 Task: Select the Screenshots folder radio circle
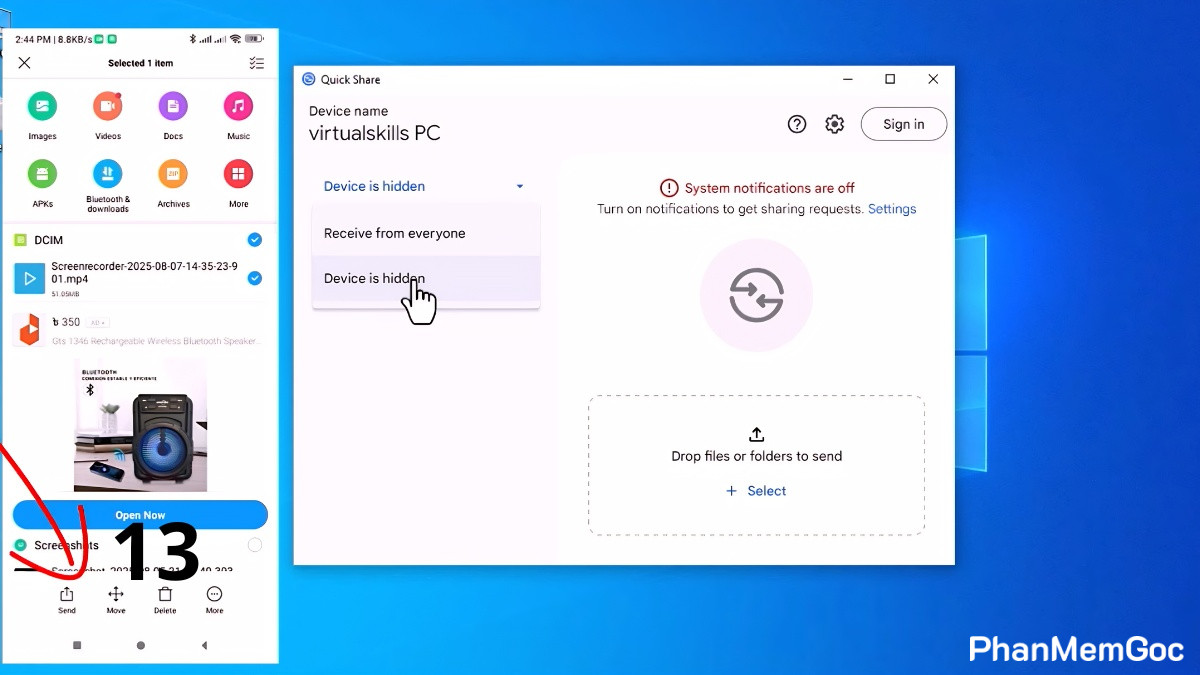point(255,545)
